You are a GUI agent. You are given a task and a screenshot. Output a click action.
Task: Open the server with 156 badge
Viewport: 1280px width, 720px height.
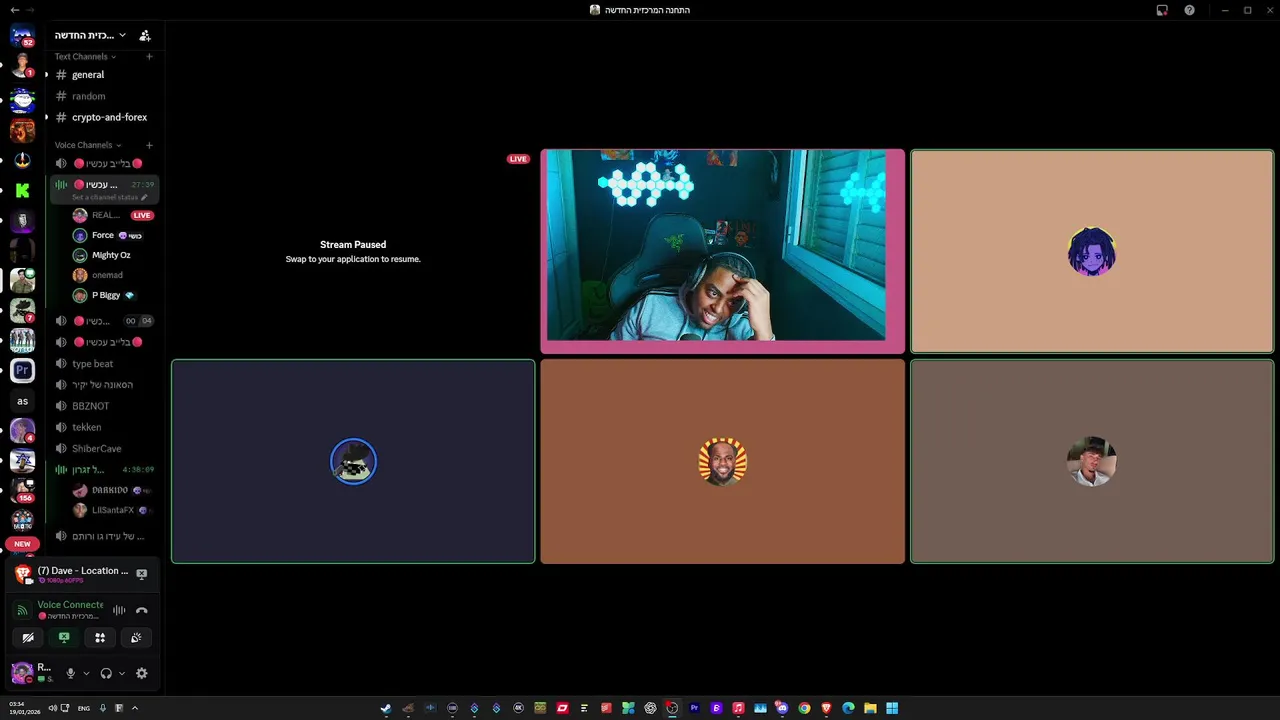click(22, 490)
